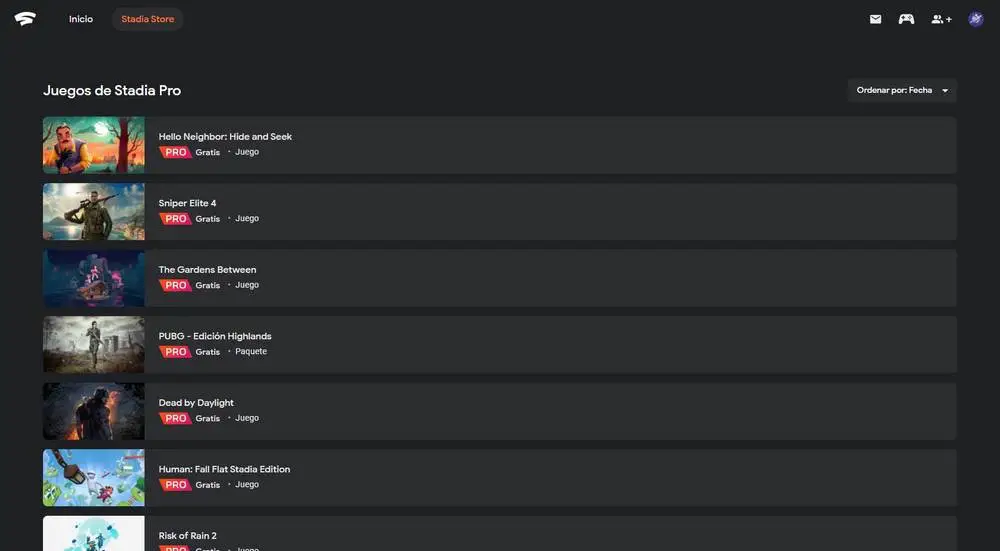Open PUBG - Edición Highlands title
The image size is (1000, 551).
point(215,336)
